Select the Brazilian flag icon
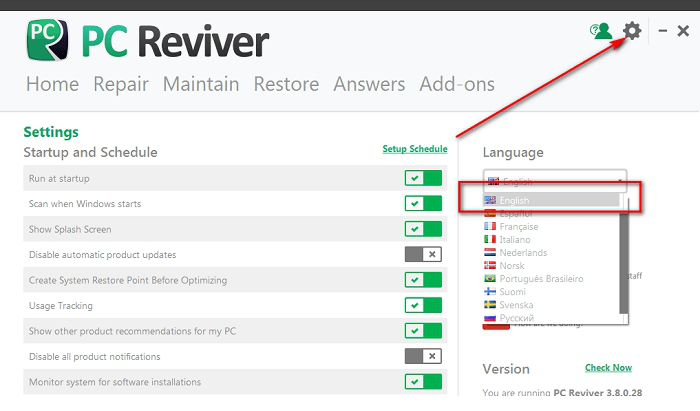 490,278
